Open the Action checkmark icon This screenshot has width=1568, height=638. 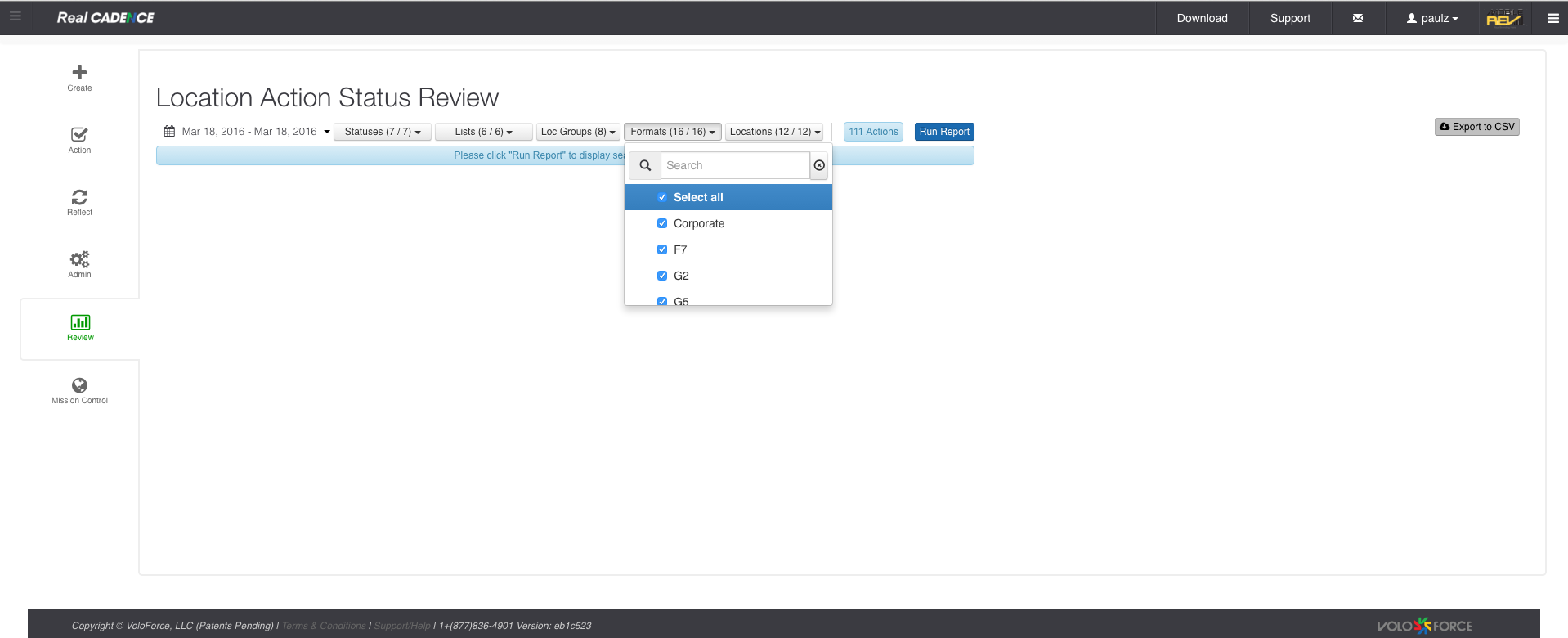(x=79, y=135)
